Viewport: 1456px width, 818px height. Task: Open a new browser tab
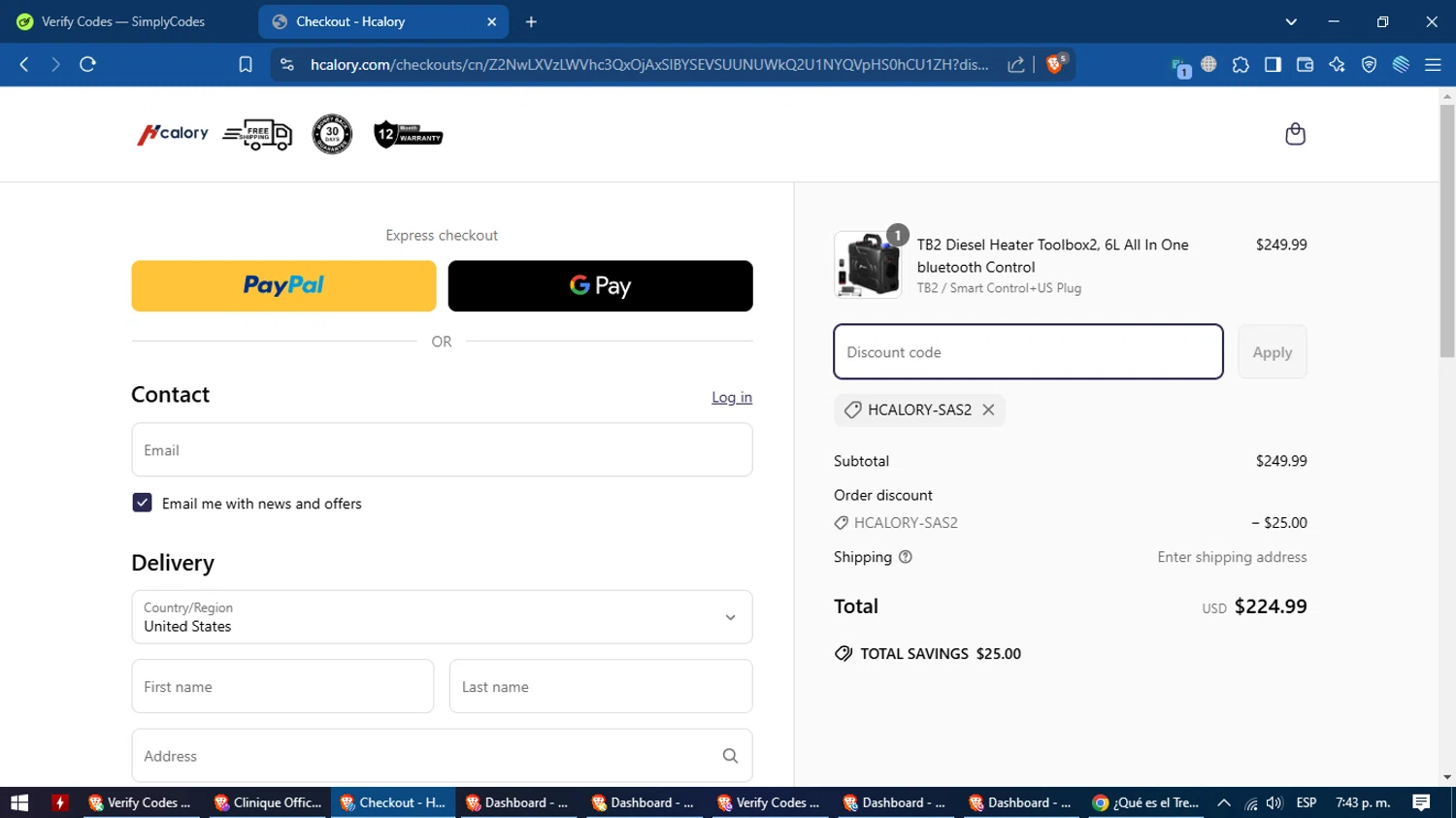coord(531,21)
